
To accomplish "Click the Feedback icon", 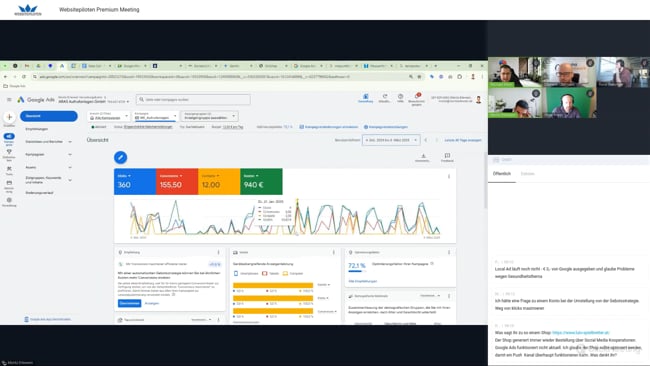I will (x=447, y=156).
